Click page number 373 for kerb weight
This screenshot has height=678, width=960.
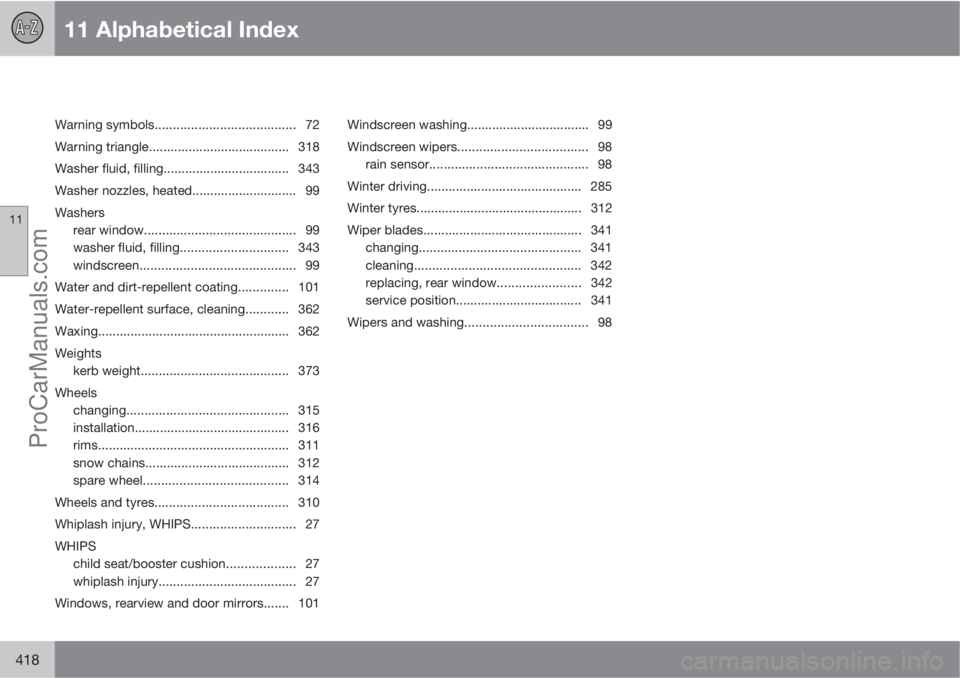tap(309, 371)
